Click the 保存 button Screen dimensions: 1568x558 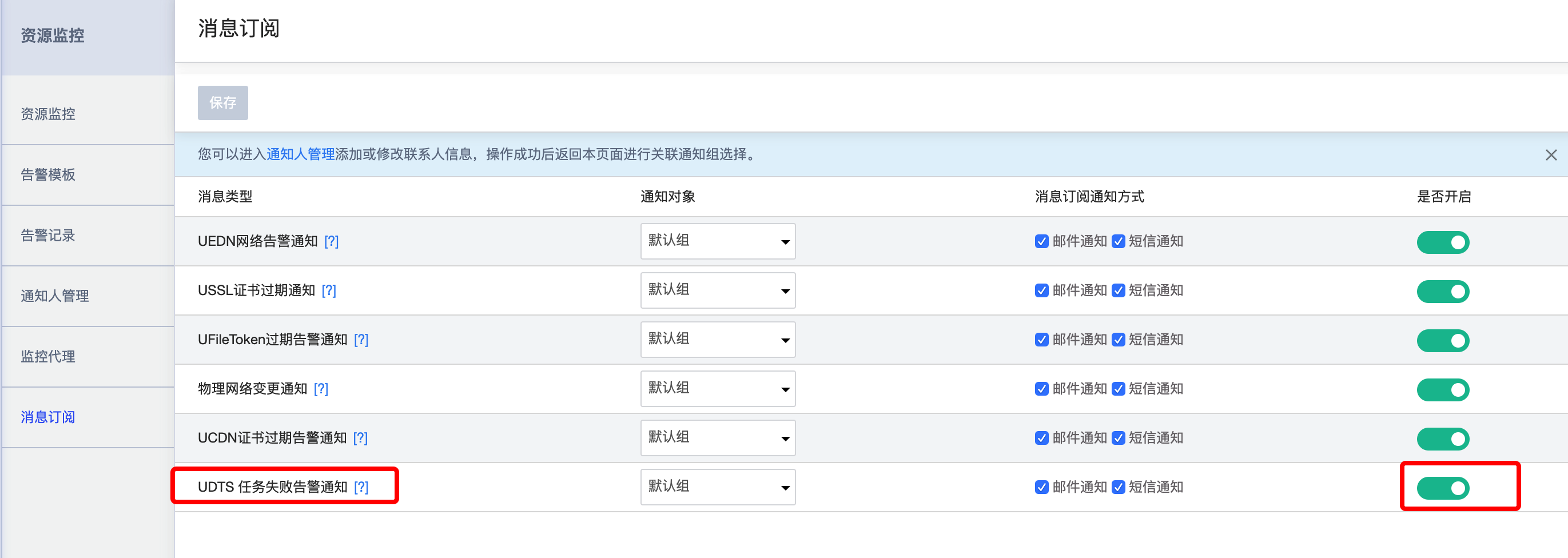223,103
